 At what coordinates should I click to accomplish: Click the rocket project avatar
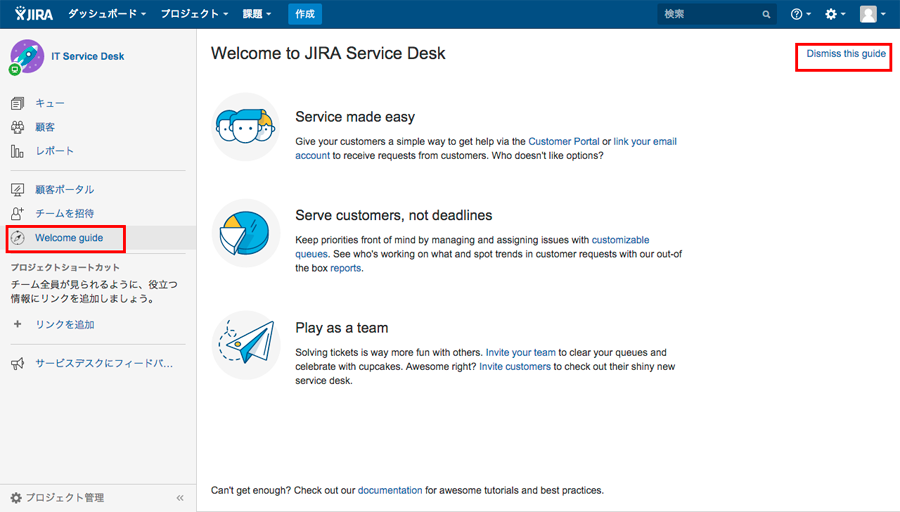[26, 57]
